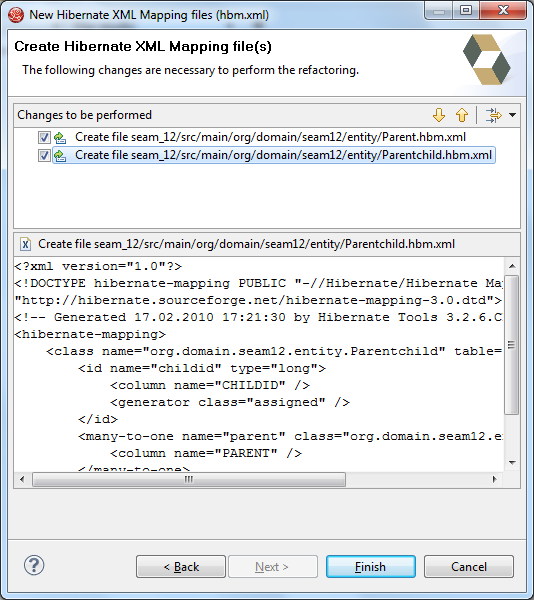The width and height of the screenshot is (534, 600).
Task: Go back with the Back button
Action: click(x=181, y=567)
